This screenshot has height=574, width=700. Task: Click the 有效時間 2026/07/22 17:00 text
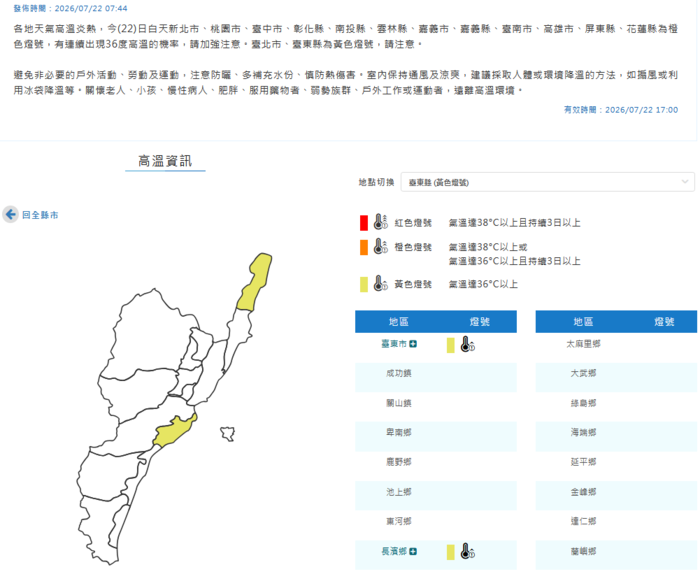coord(621,110)
